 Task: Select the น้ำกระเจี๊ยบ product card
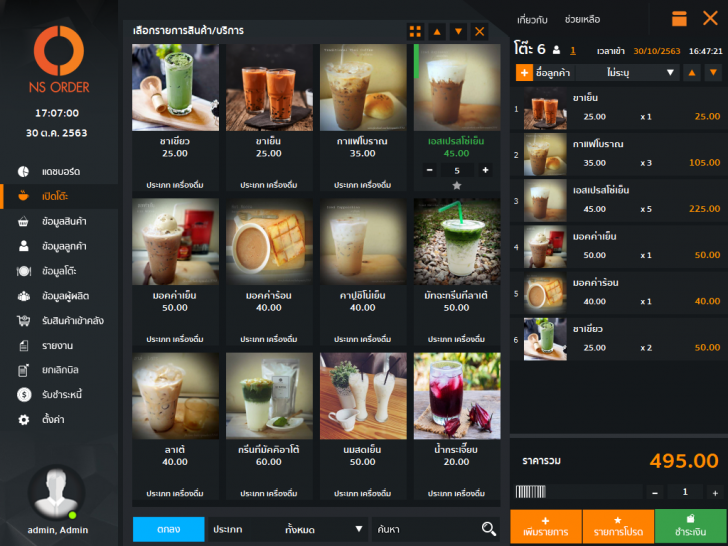(456, 426)
